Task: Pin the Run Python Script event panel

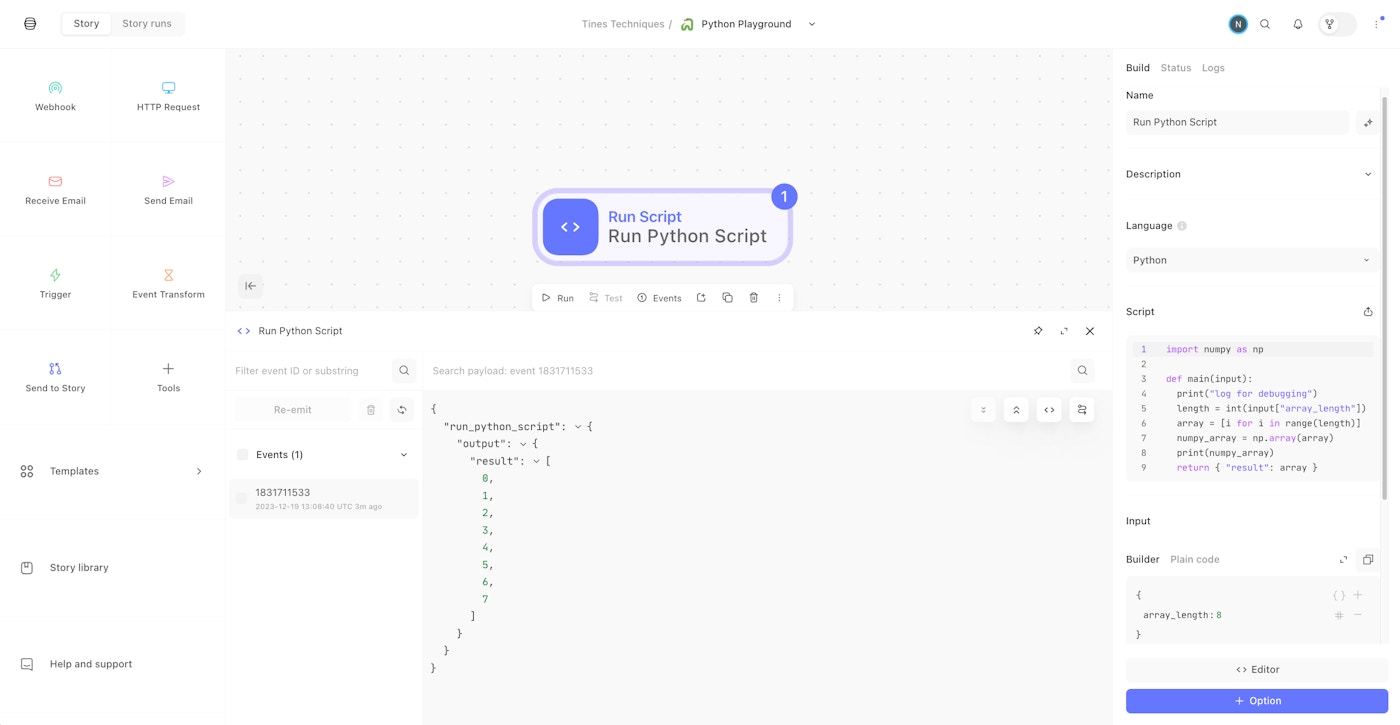Action: [x=1037, y=331]
